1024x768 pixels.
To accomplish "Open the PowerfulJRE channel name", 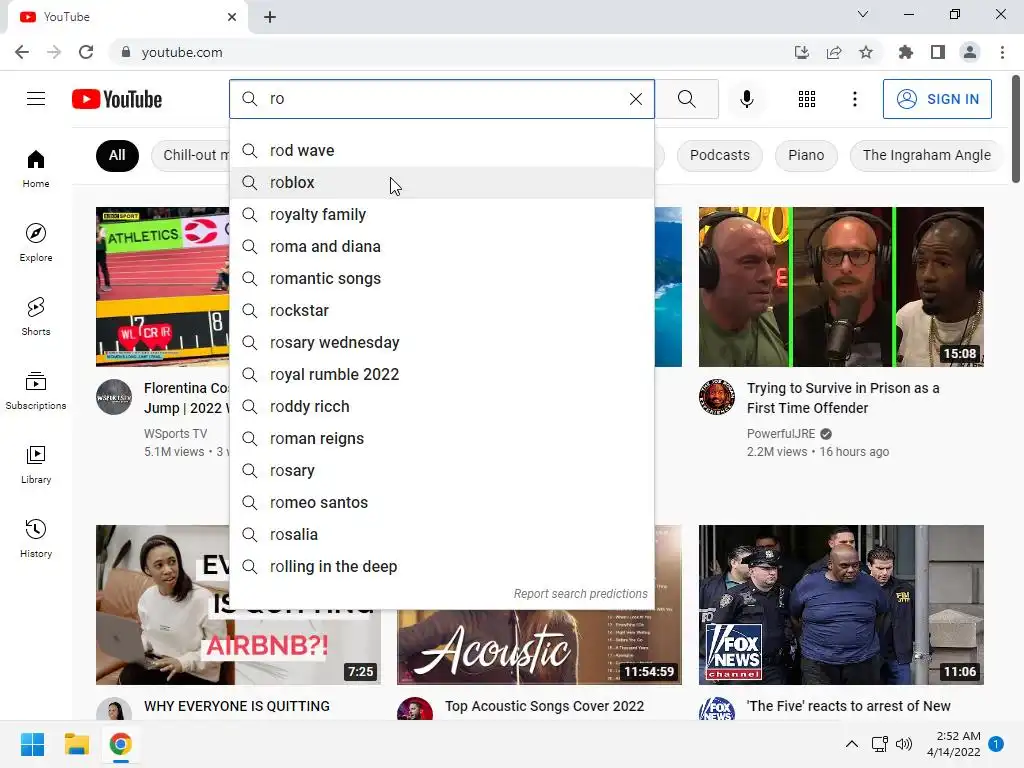I will (781, 434).
